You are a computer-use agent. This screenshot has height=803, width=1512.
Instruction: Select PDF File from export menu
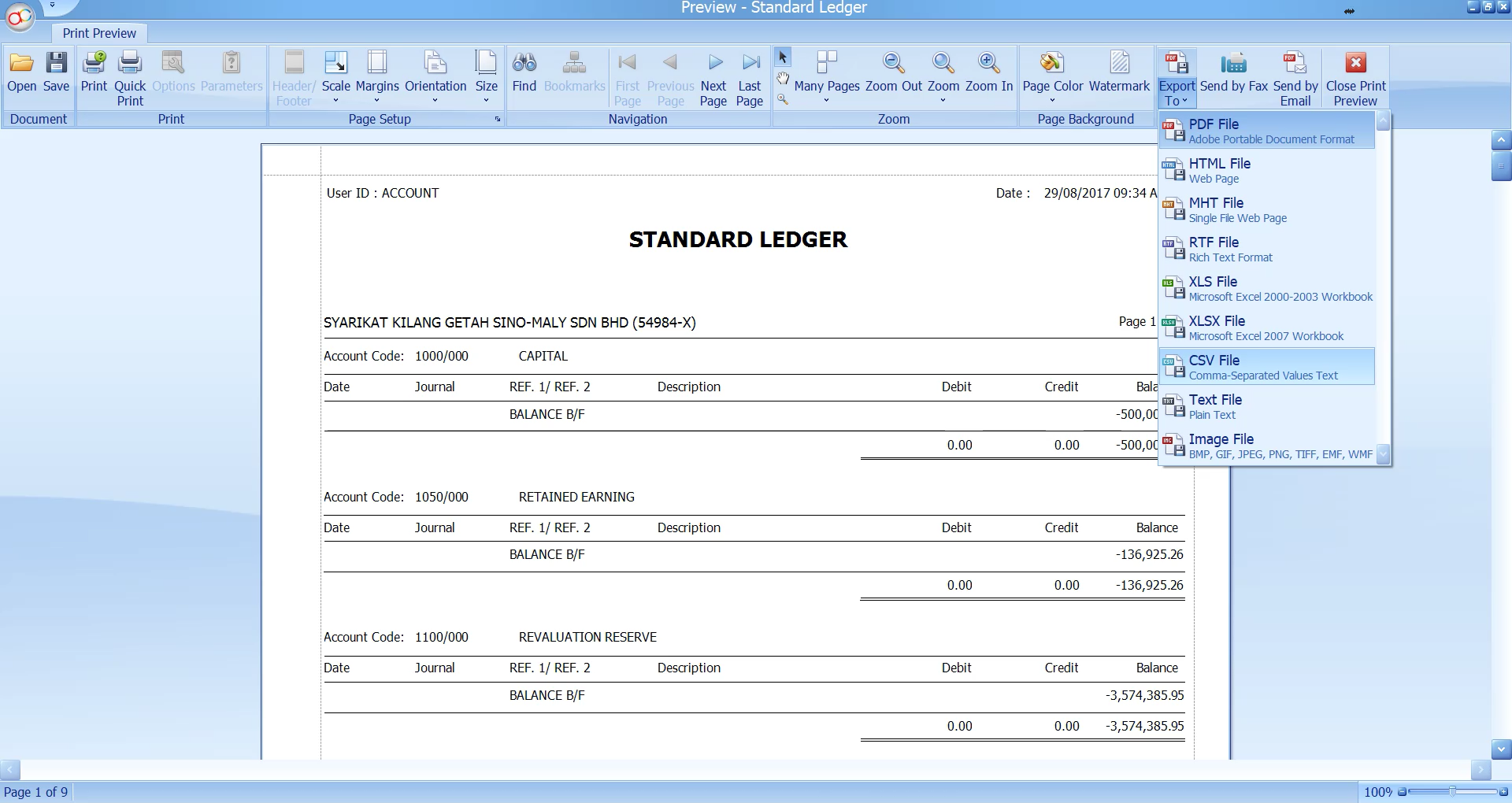tap(1266, 131)
